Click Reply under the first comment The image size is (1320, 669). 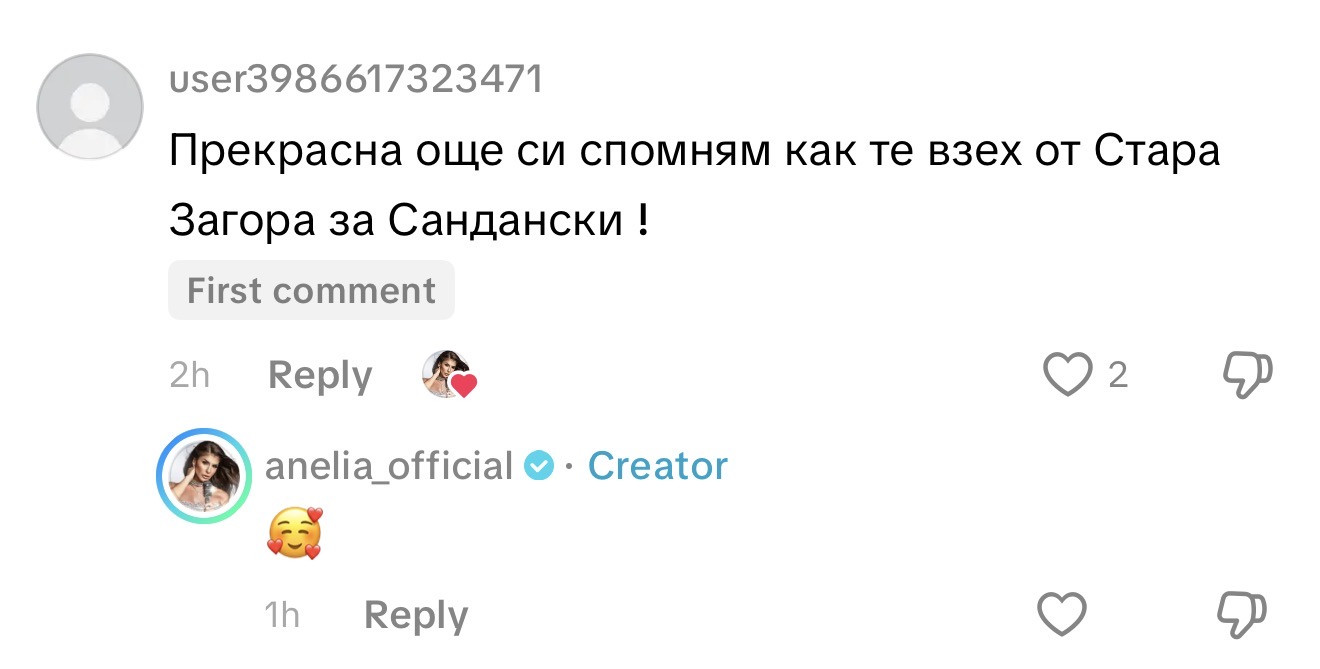click(x=318, y=375)
